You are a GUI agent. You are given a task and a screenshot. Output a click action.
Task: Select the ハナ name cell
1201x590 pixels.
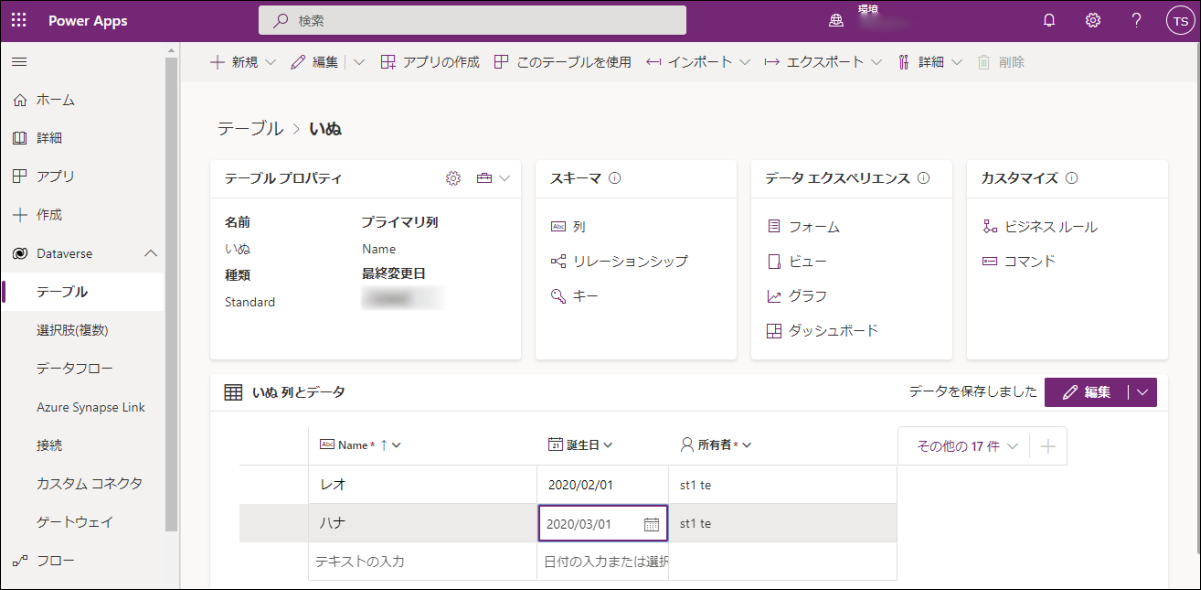coord(423,523)
